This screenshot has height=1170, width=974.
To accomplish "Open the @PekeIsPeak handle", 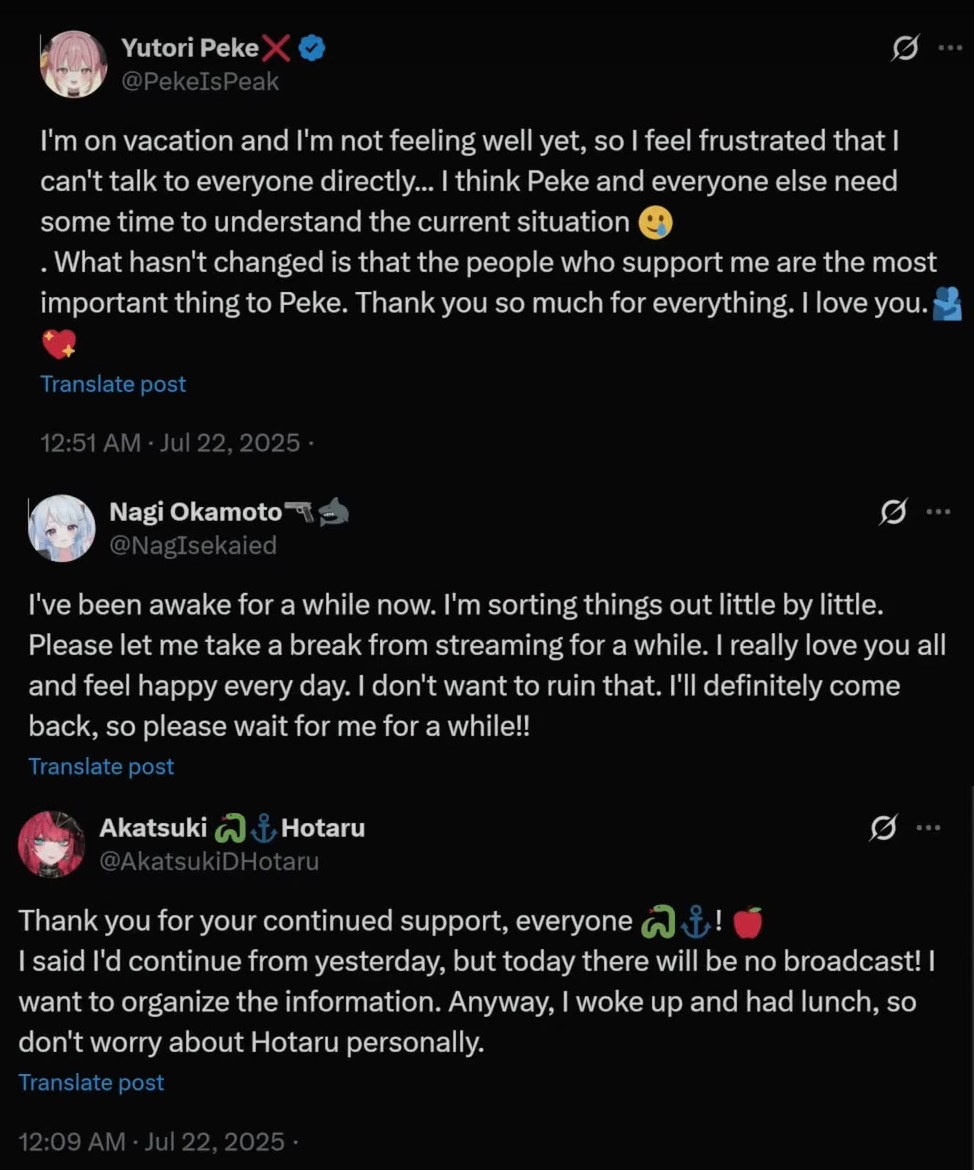I will tap(200, 81).
